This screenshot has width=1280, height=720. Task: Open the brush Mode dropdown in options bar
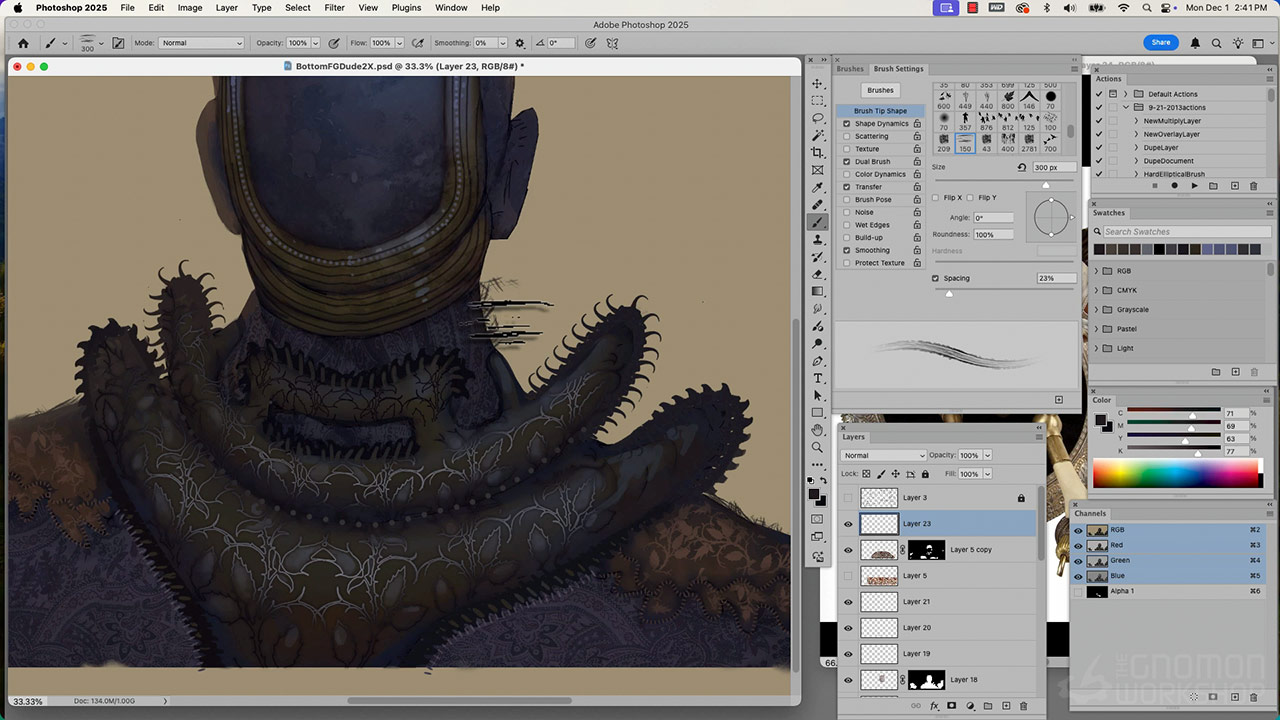(202, 43)
